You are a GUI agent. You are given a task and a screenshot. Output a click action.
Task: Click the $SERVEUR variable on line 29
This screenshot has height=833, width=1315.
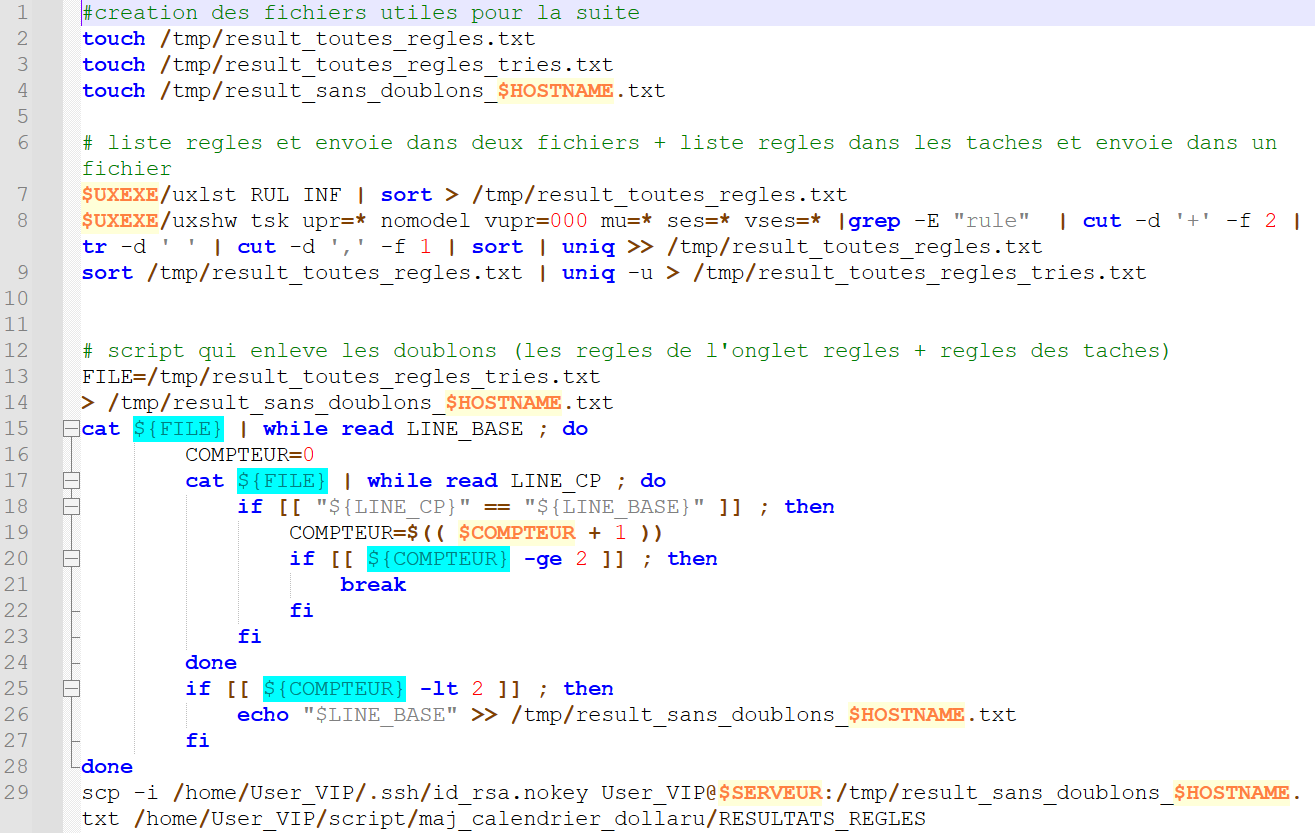coord(770,793)
